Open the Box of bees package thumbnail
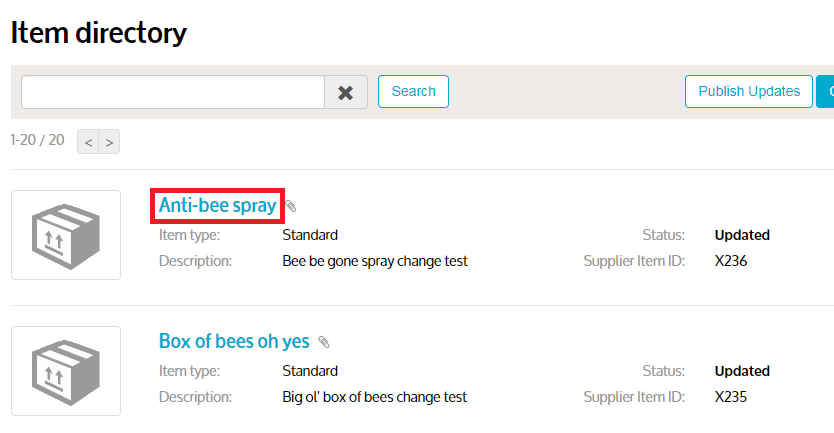The image size is (834, 433). tap(66, 371)
